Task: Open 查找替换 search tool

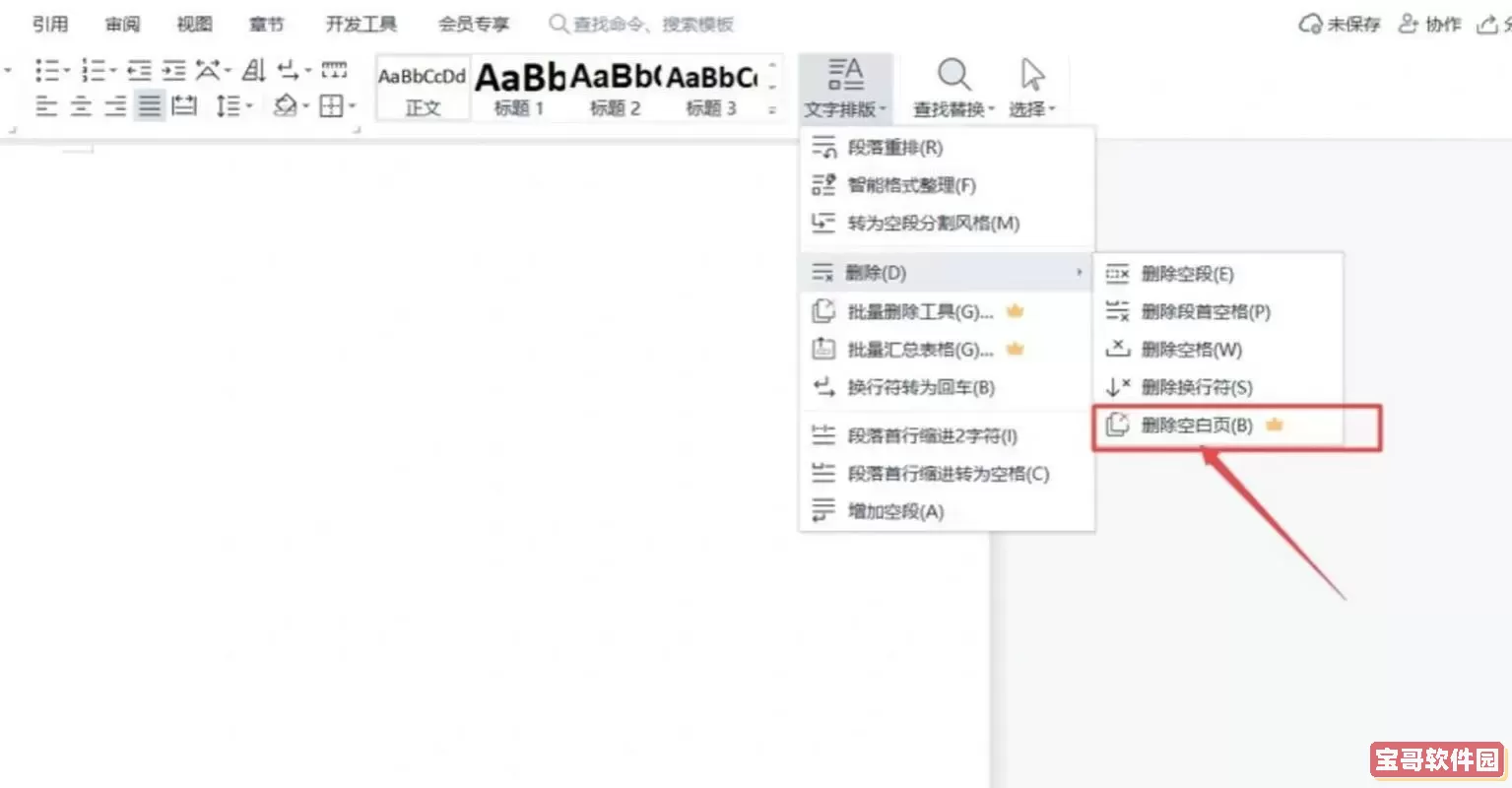Action: point(953,88)
